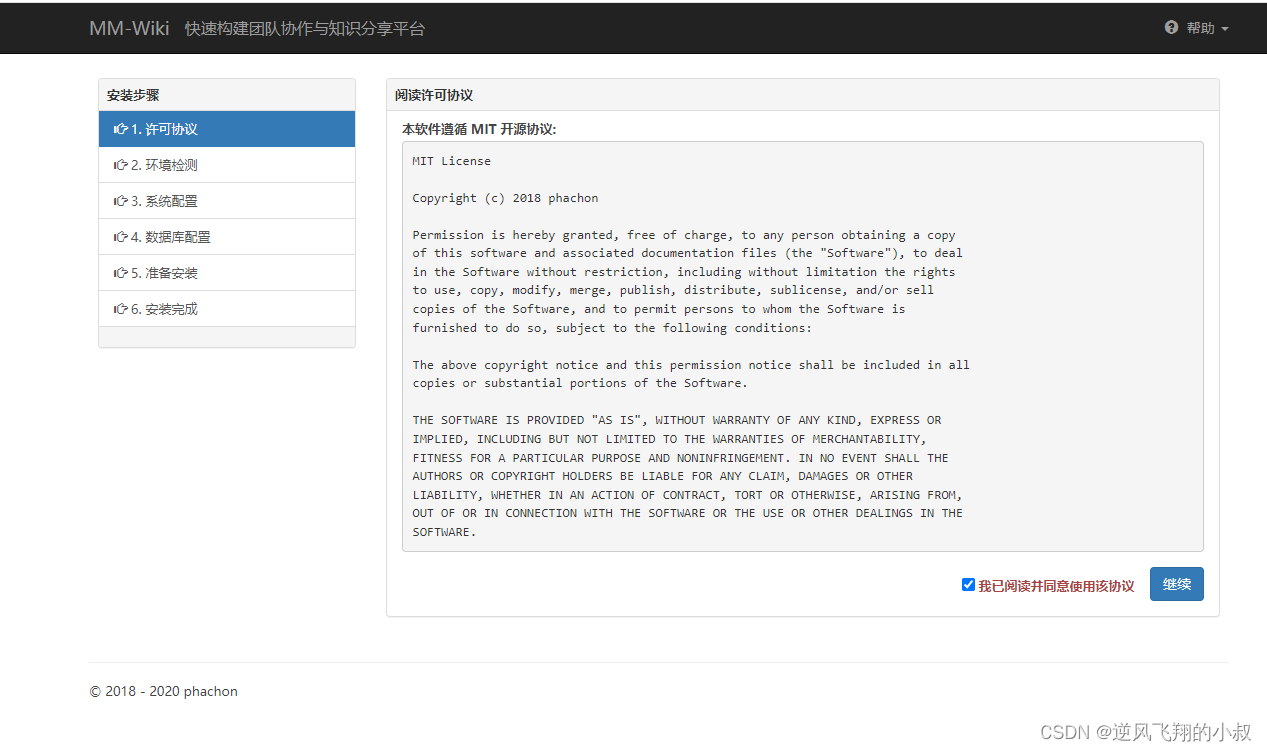
Task: Click hand icon beside 许可协议
Action: (121, 129)
